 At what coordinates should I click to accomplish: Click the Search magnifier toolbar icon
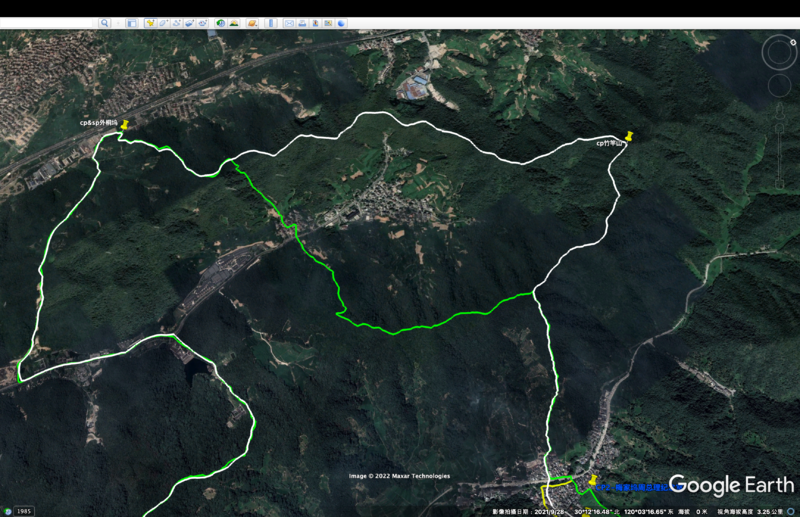click(104, 23)
